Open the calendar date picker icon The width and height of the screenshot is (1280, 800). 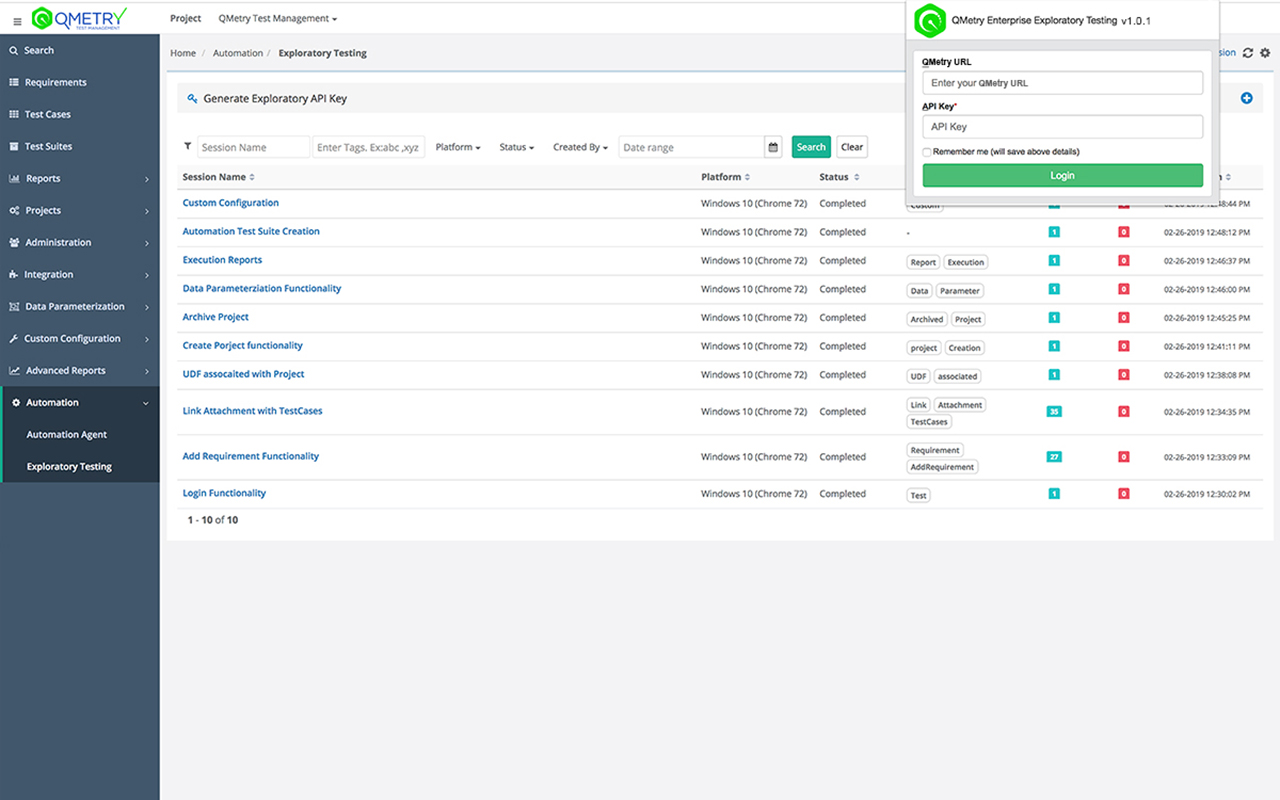click(773, 147)
